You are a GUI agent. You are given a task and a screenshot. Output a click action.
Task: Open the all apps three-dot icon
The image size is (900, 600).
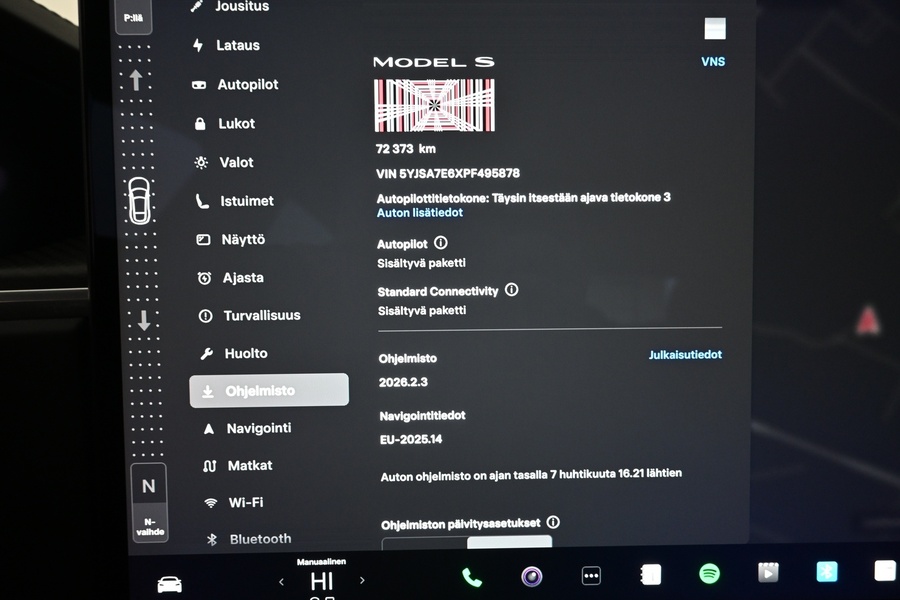point(591,576)
